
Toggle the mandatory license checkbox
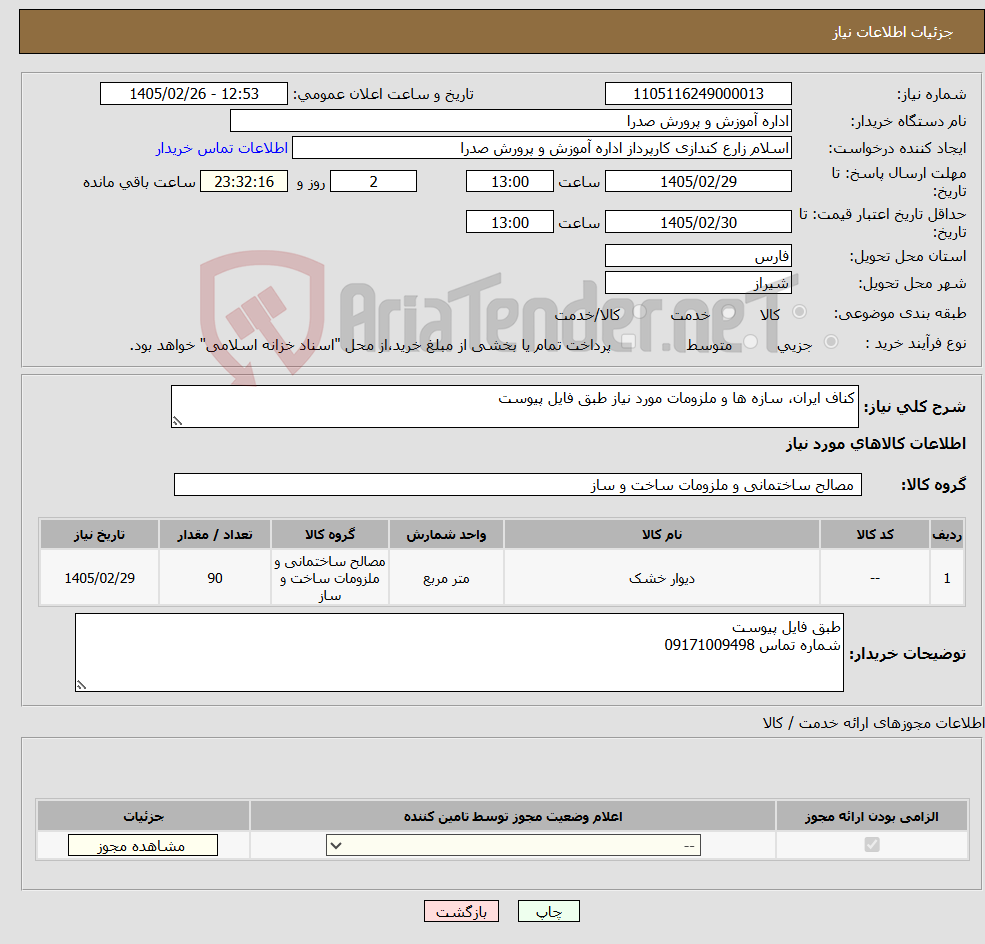coord(872,845)
